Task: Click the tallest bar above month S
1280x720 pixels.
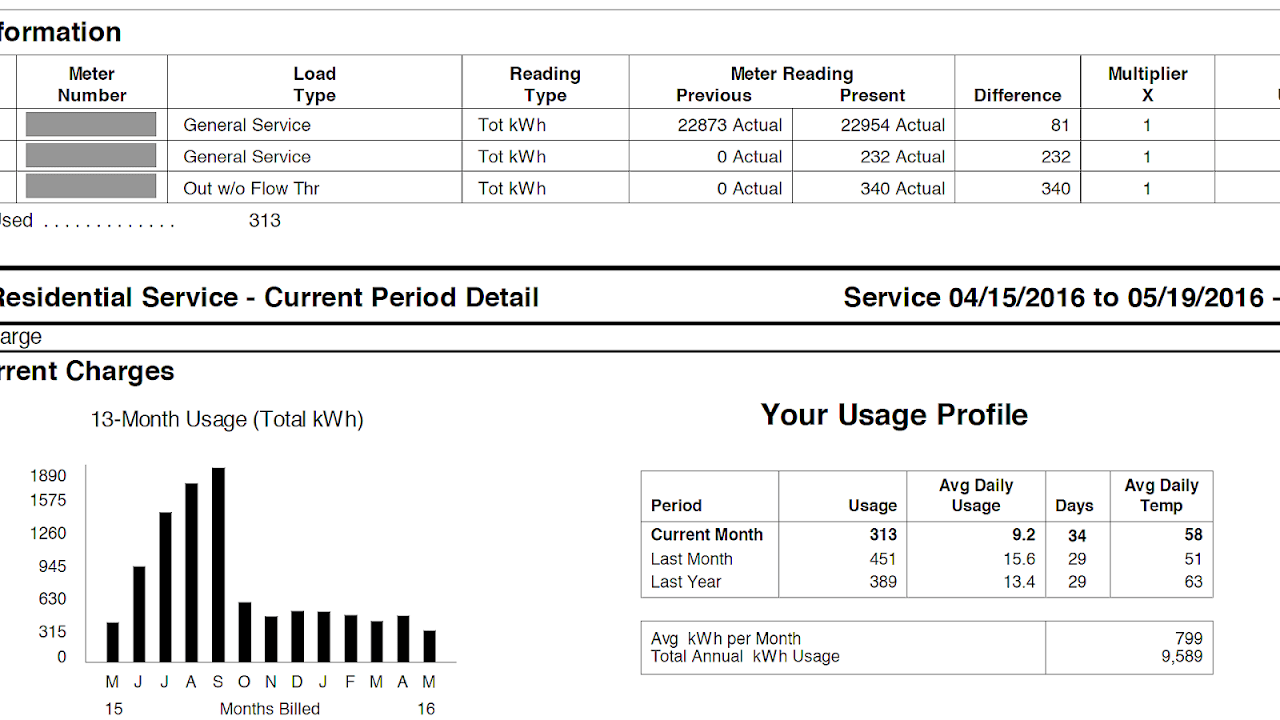Action: (x=218, y=565)
